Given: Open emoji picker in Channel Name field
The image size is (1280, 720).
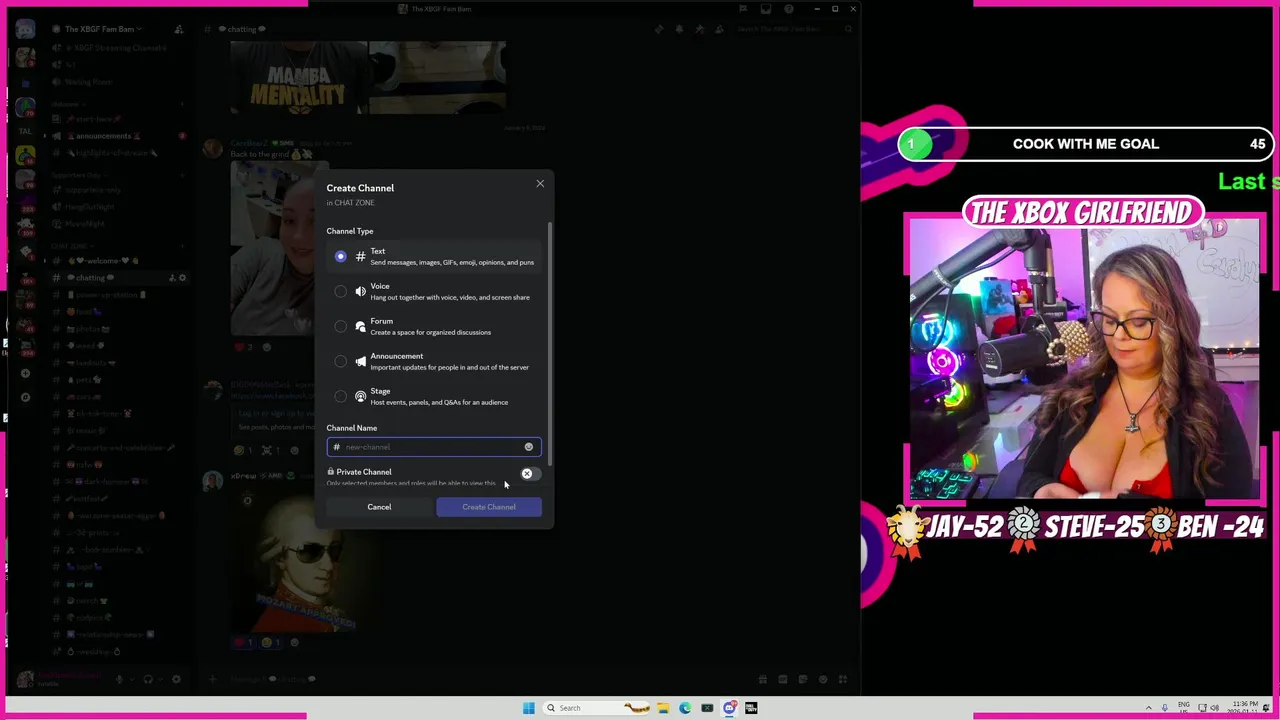Looking at the screenshot, I should (529, 447).
